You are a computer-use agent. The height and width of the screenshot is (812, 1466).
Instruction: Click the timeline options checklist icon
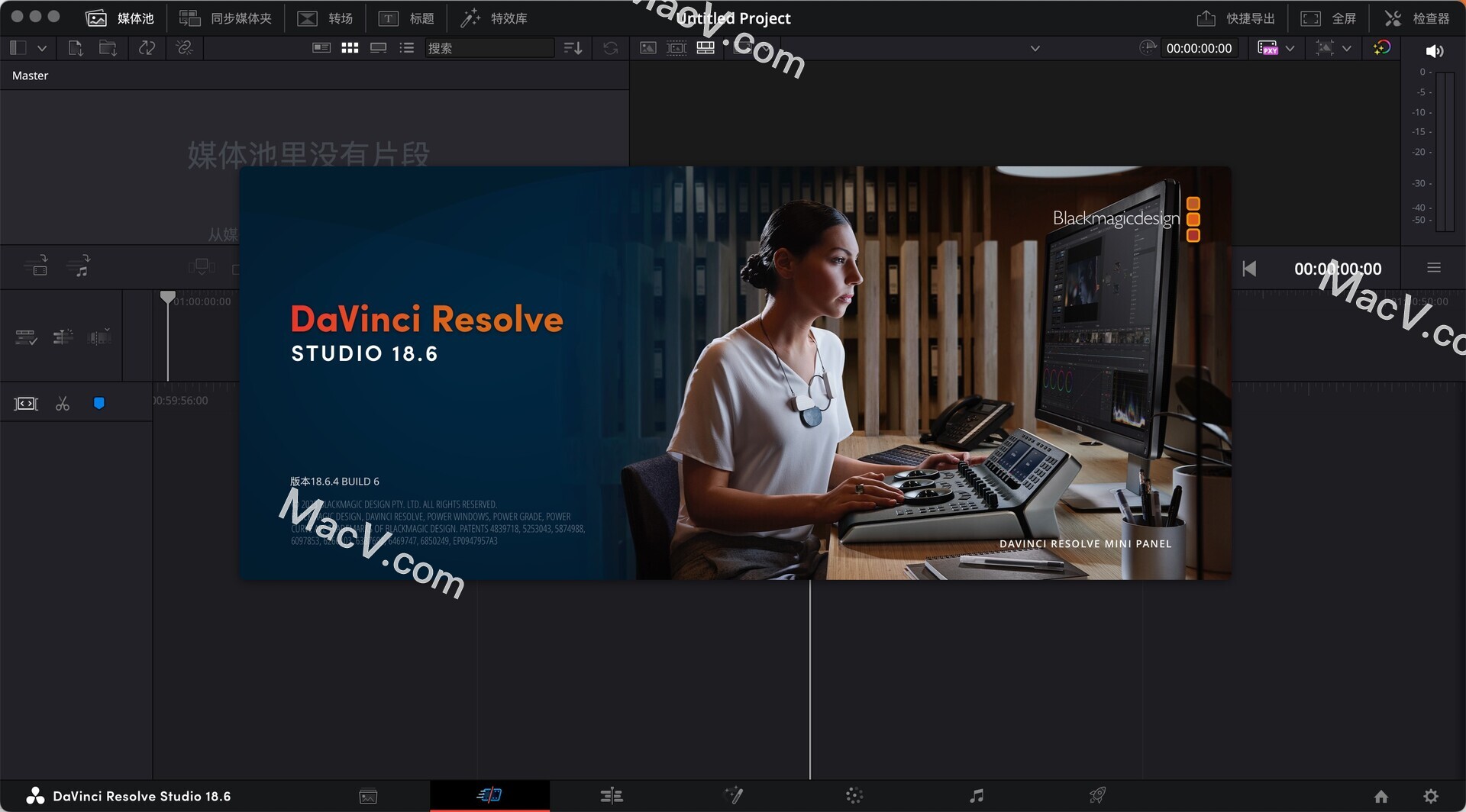coord(26,337)
